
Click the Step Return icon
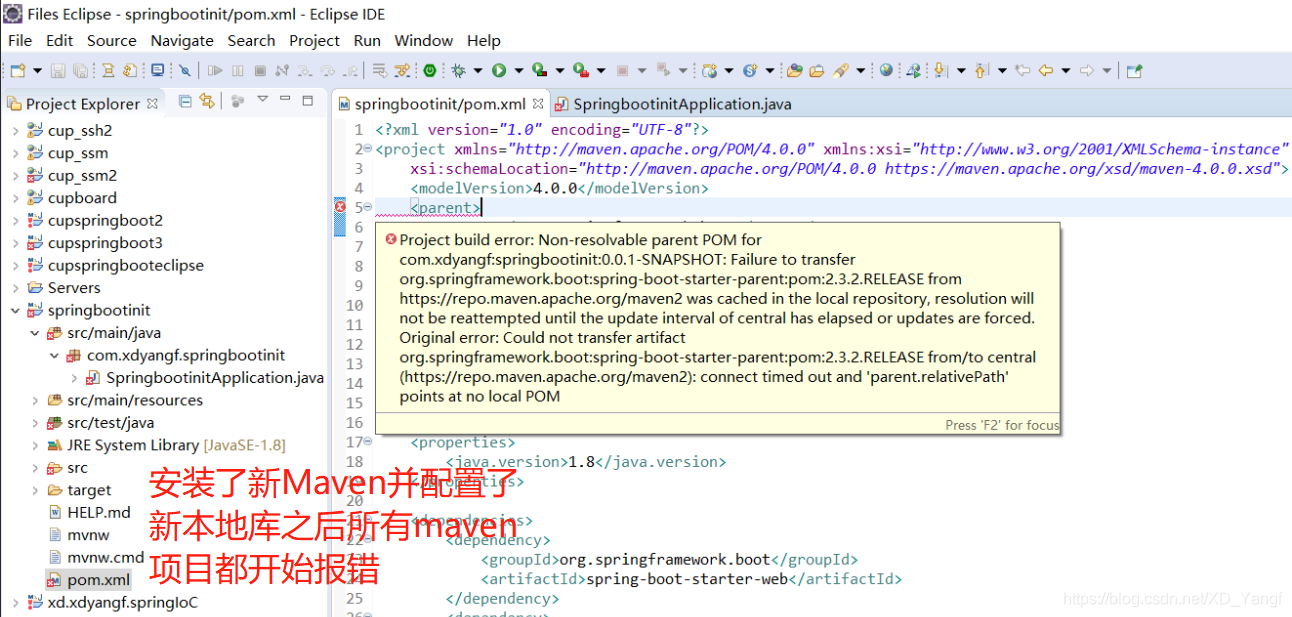(350, 71)
